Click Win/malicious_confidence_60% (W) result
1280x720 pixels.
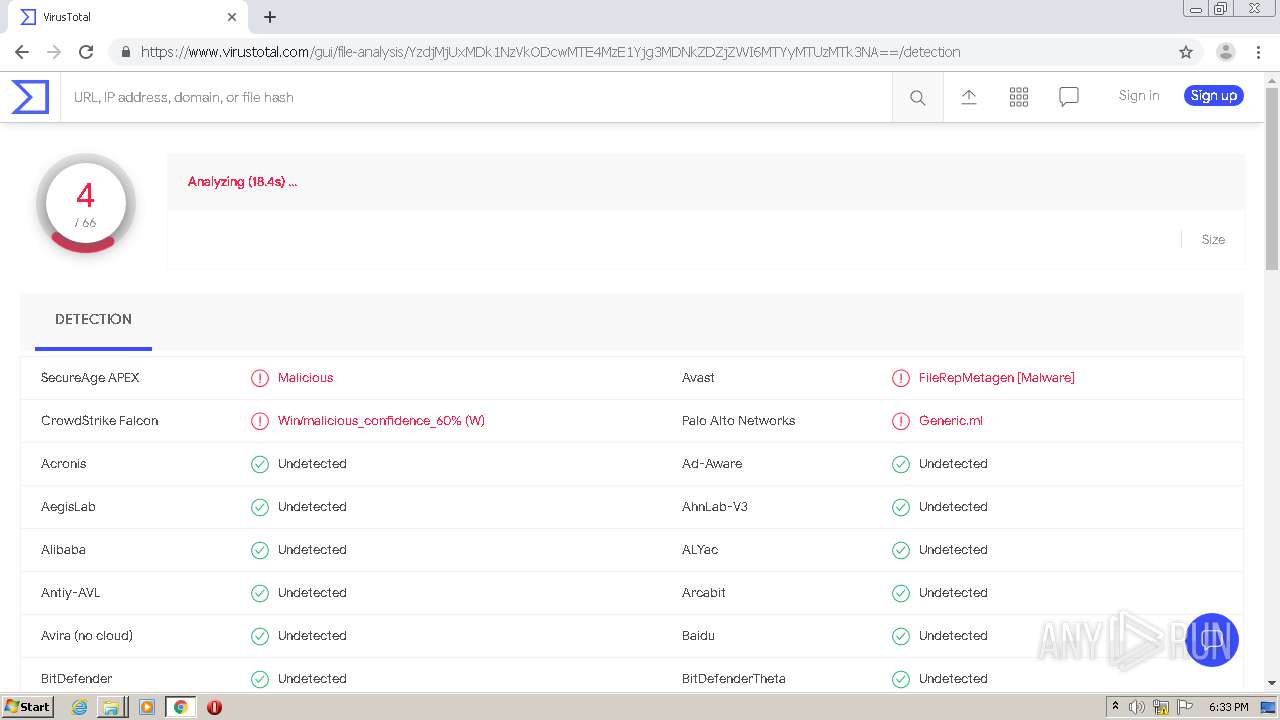(381, 421)
